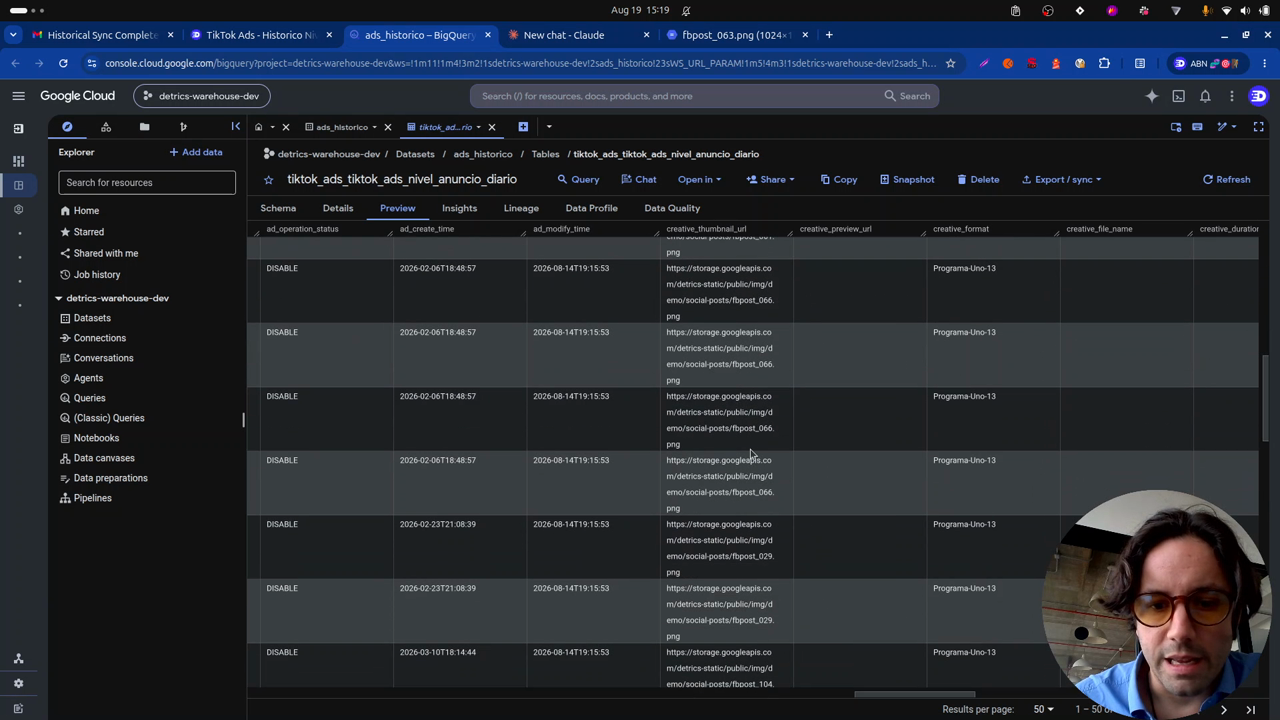Open the pen tool dropdown in top right

point(1226,127)
